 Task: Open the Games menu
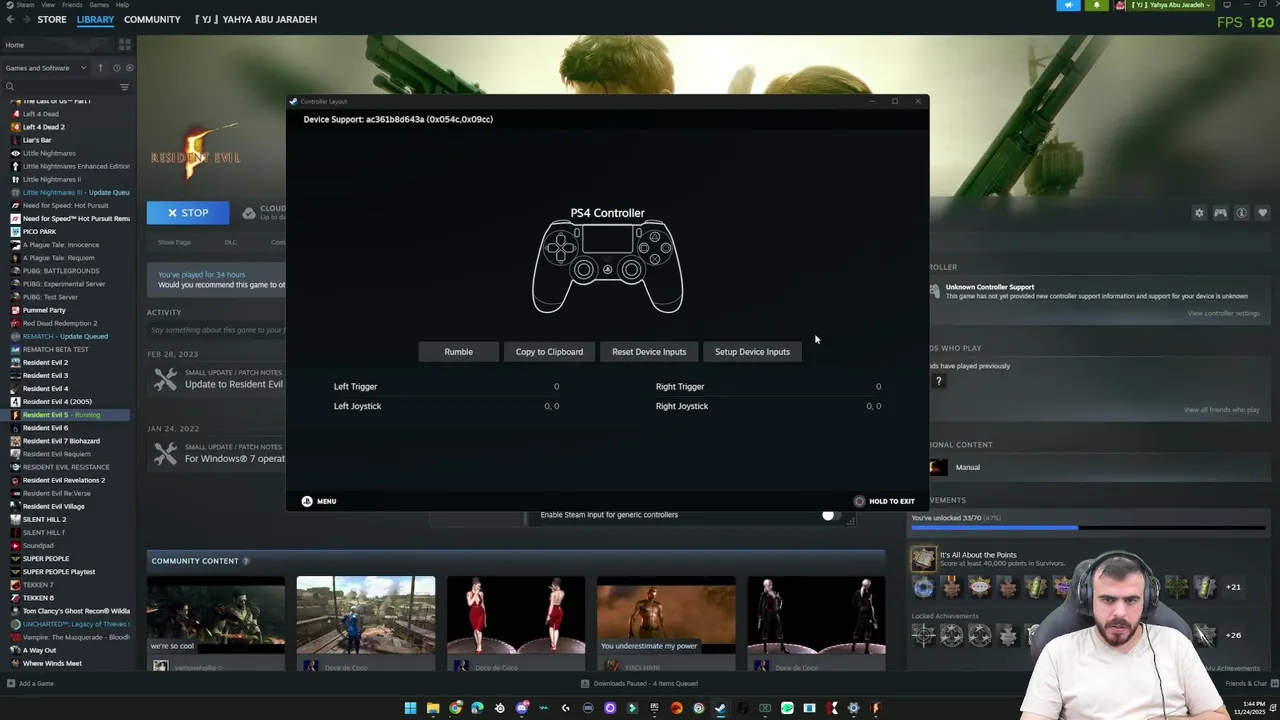coord(98,5)
